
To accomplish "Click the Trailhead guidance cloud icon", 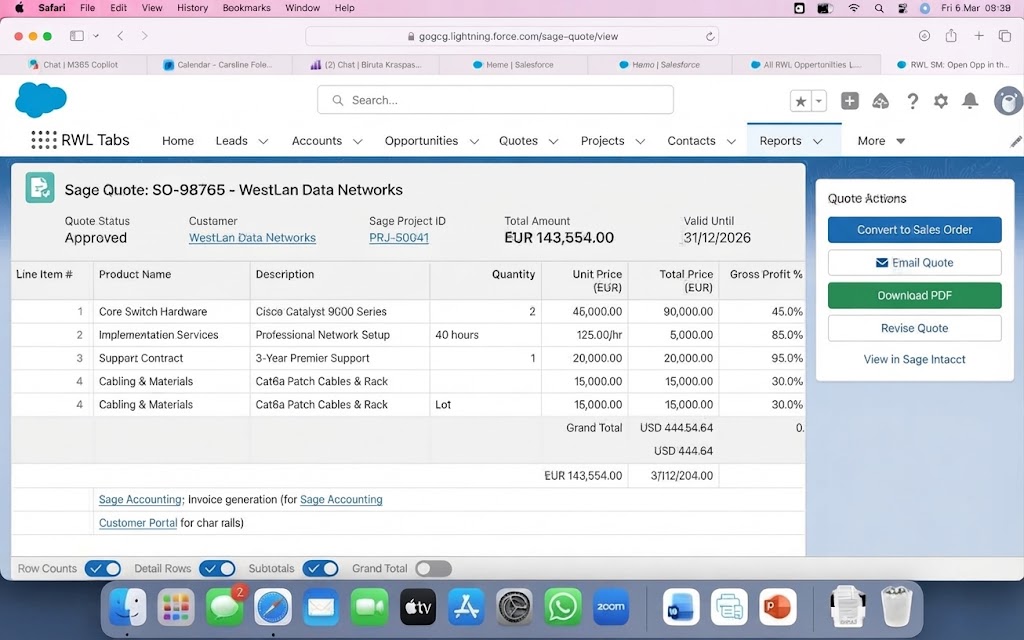I will pos(881,101).
